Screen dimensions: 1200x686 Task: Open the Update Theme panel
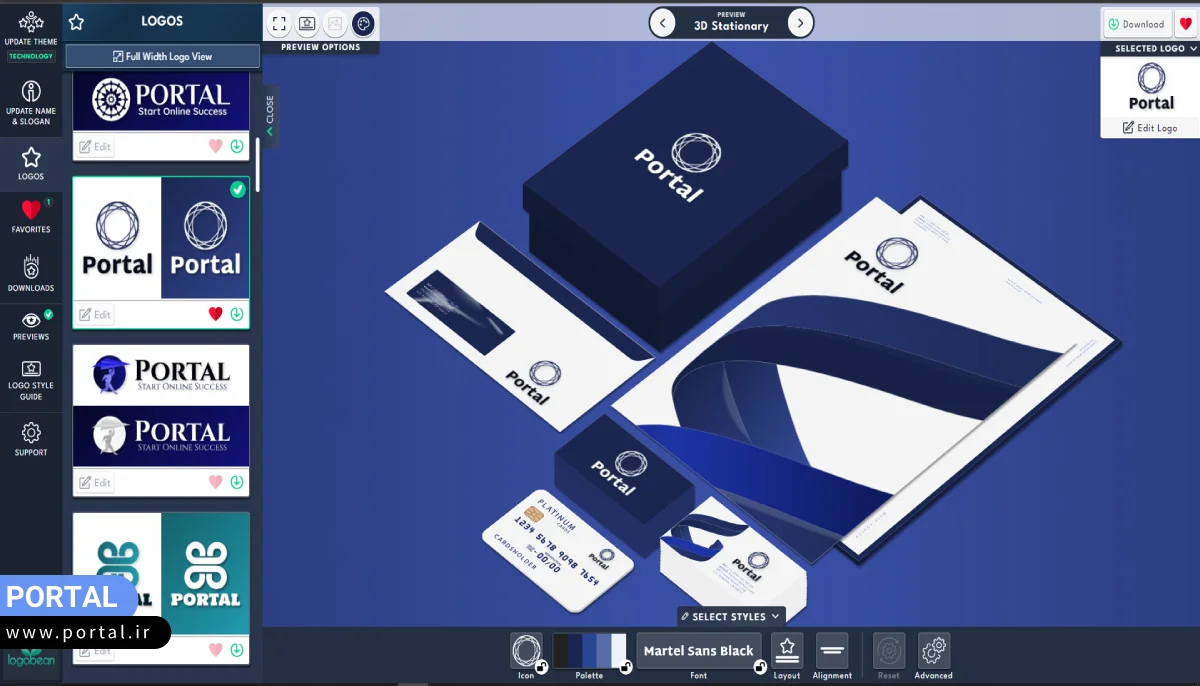[31, 29]
